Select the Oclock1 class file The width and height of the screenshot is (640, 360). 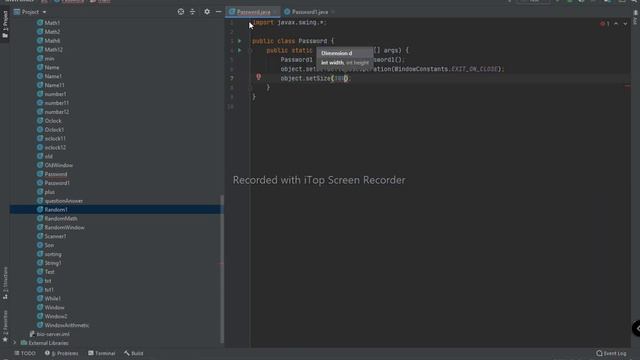[x=51, y=130]
